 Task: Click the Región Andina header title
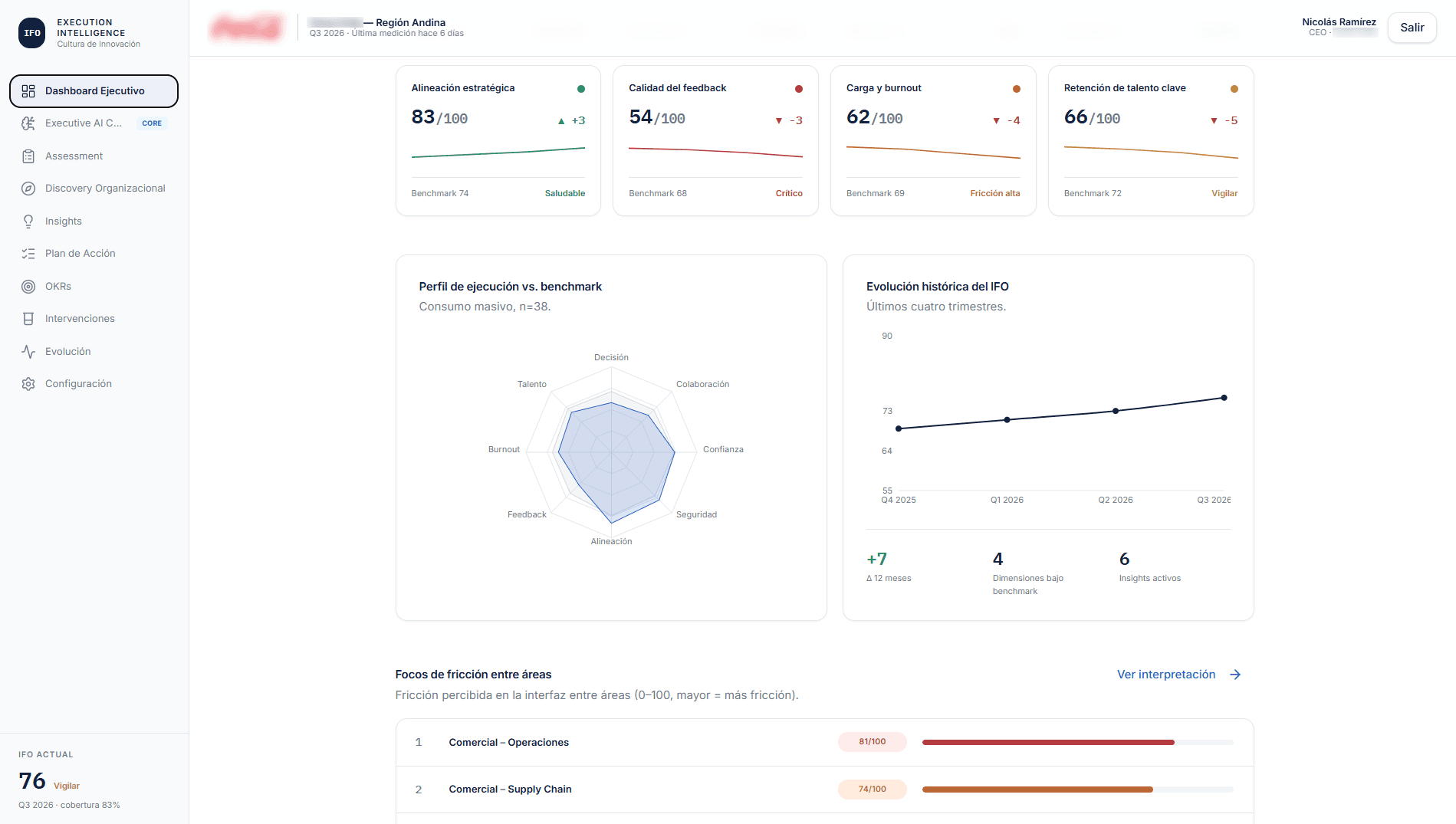pos(410,23)
